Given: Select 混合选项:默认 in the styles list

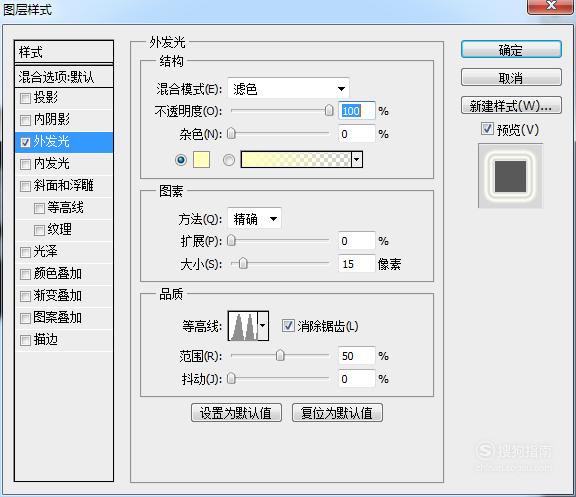Looking at the screenshot, I should [x=64, y=77].
